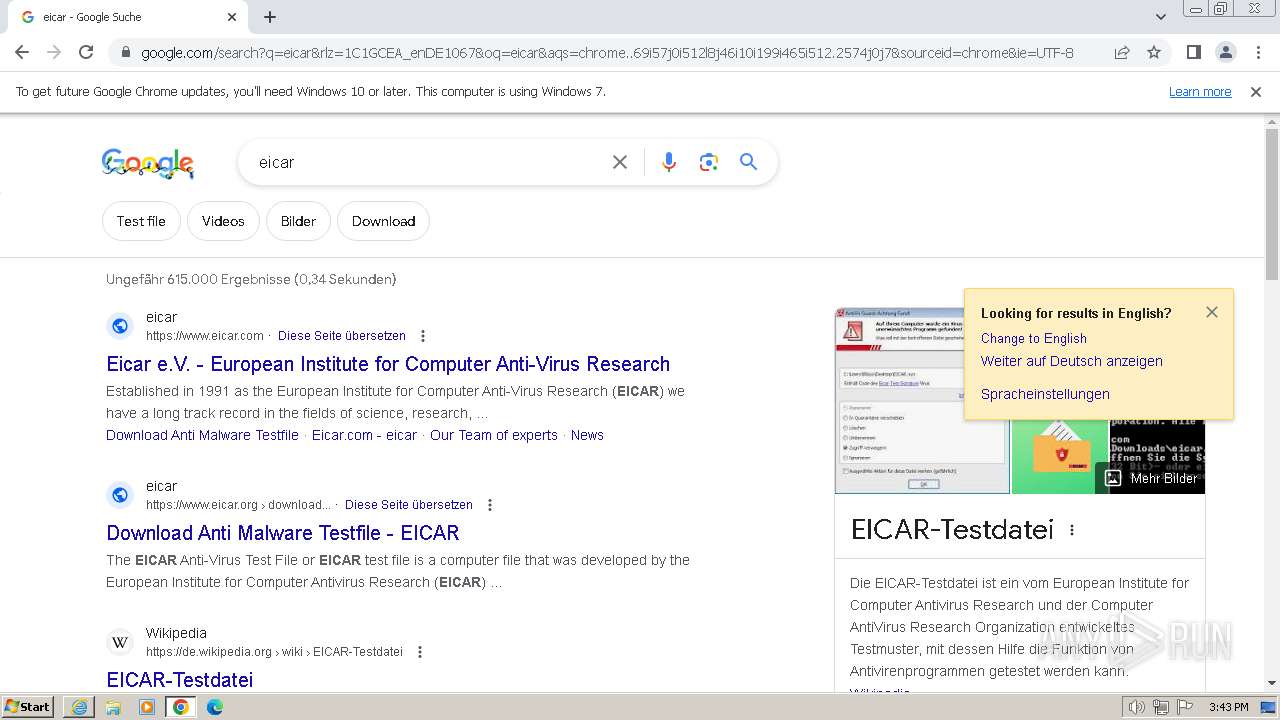The image size is (1280, 720).
Task: Close the eicar Google Suche tab
Action: (x=232, y=17)
